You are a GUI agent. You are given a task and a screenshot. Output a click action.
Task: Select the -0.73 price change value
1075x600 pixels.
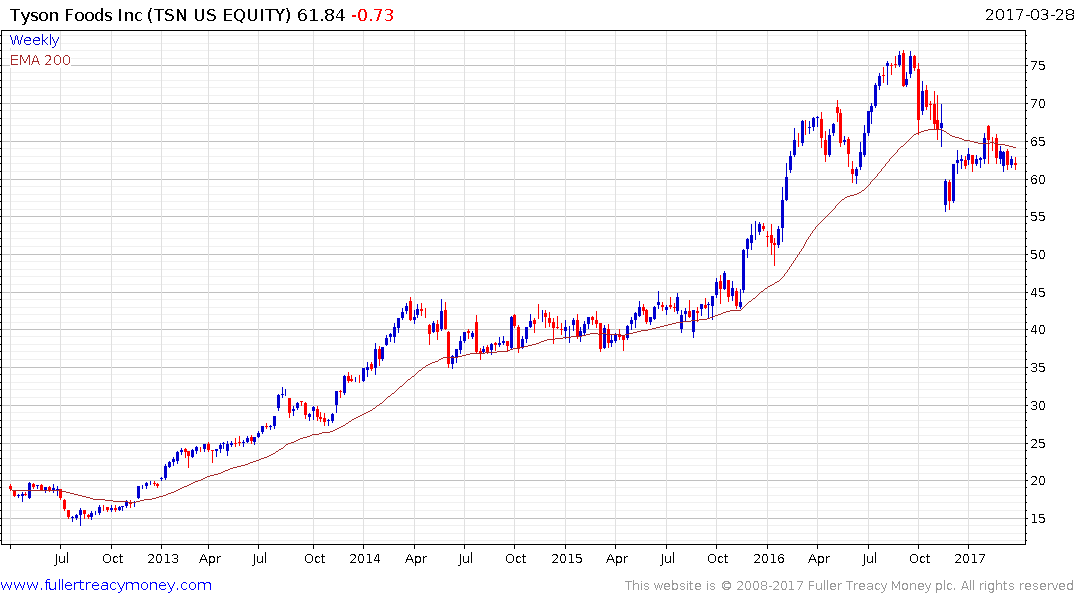372,15
